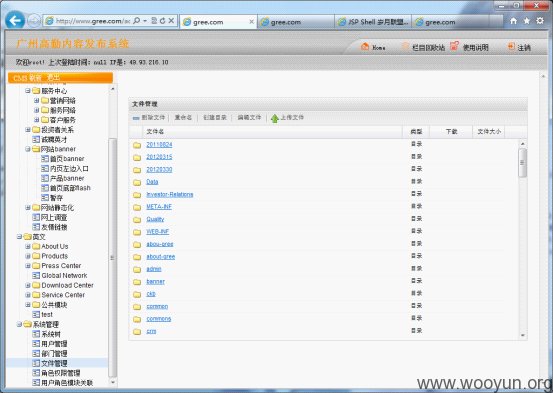Expand the About Us tree node
This screenshot has width=553, height=393.
[x=28, y=246]
